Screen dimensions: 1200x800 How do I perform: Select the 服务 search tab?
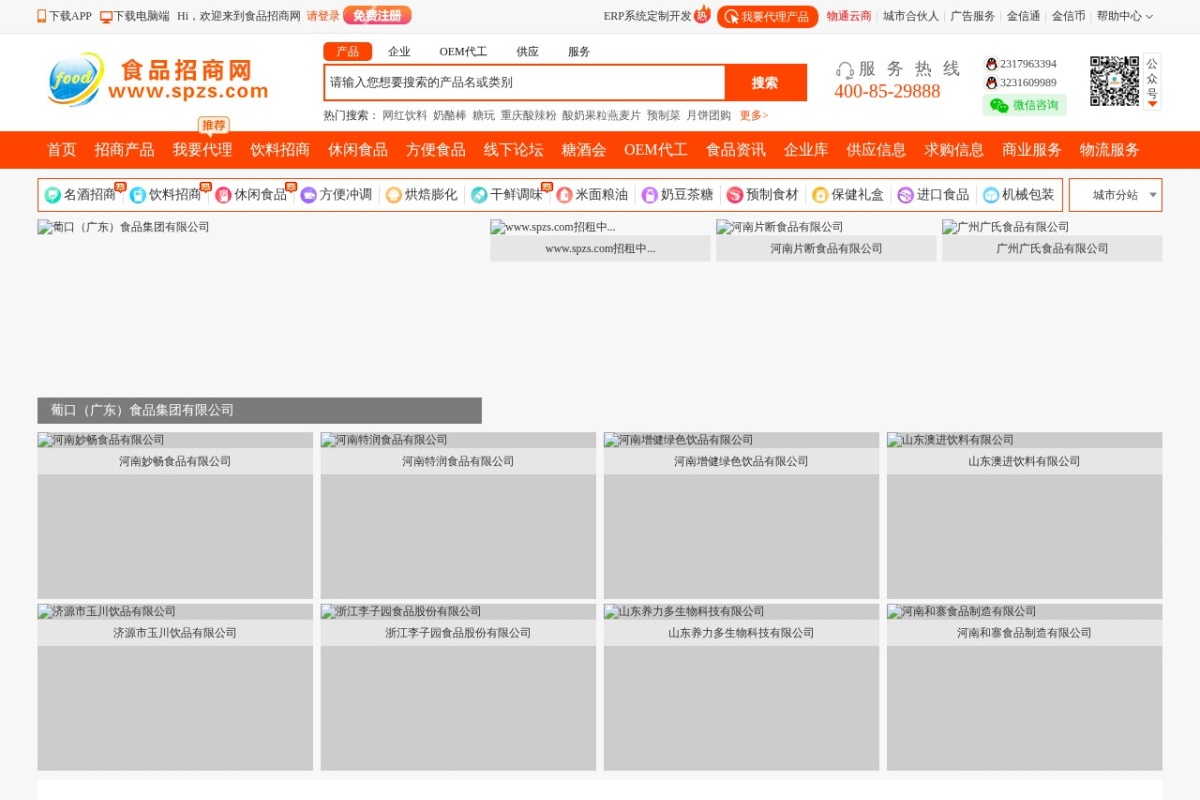(x=579, y=52)
